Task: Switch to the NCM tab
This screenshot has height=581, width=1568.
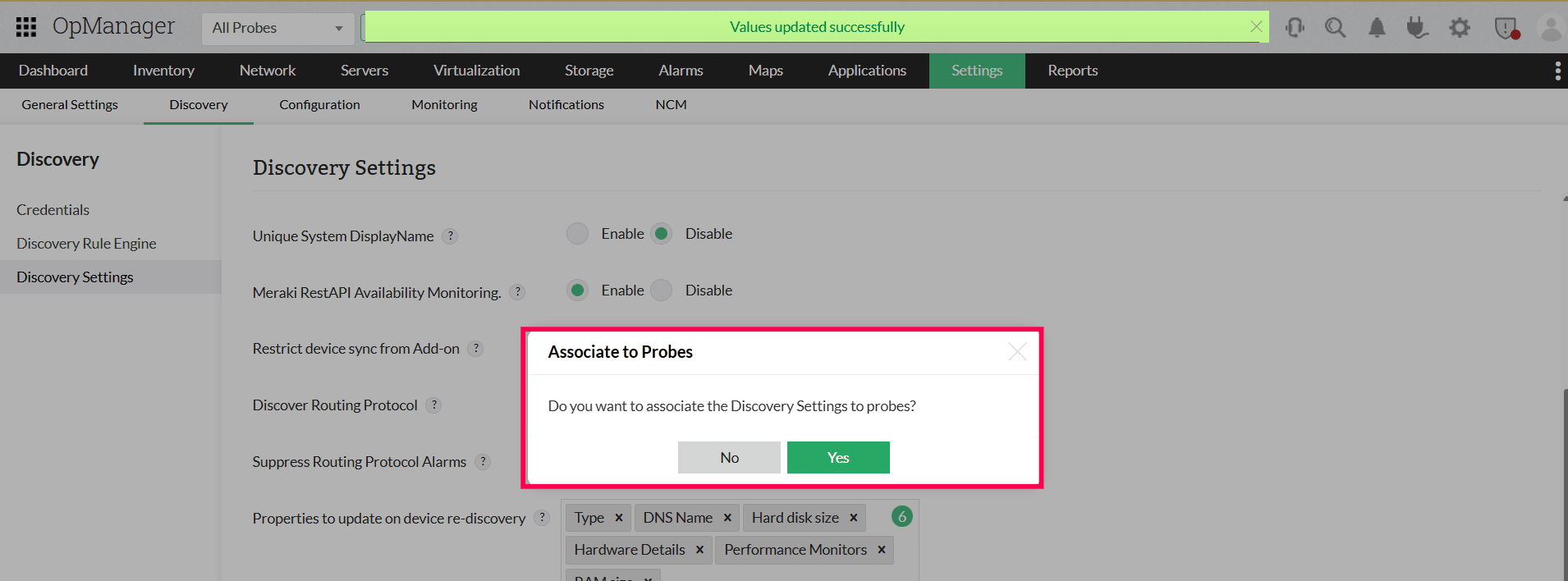Action: (x=672, y=105)
